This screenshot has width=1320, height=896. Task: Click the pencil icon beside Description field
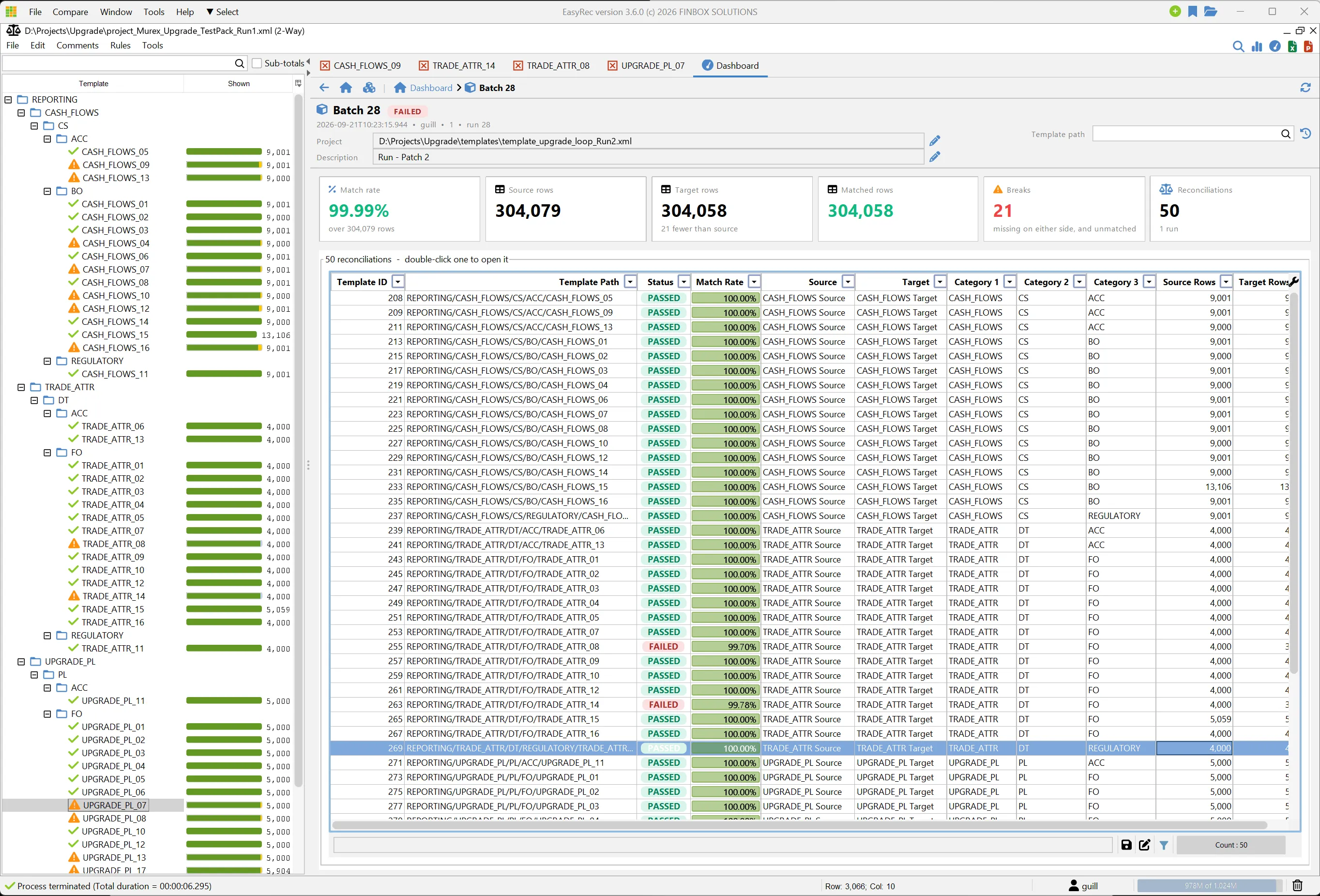coord(935,157)
